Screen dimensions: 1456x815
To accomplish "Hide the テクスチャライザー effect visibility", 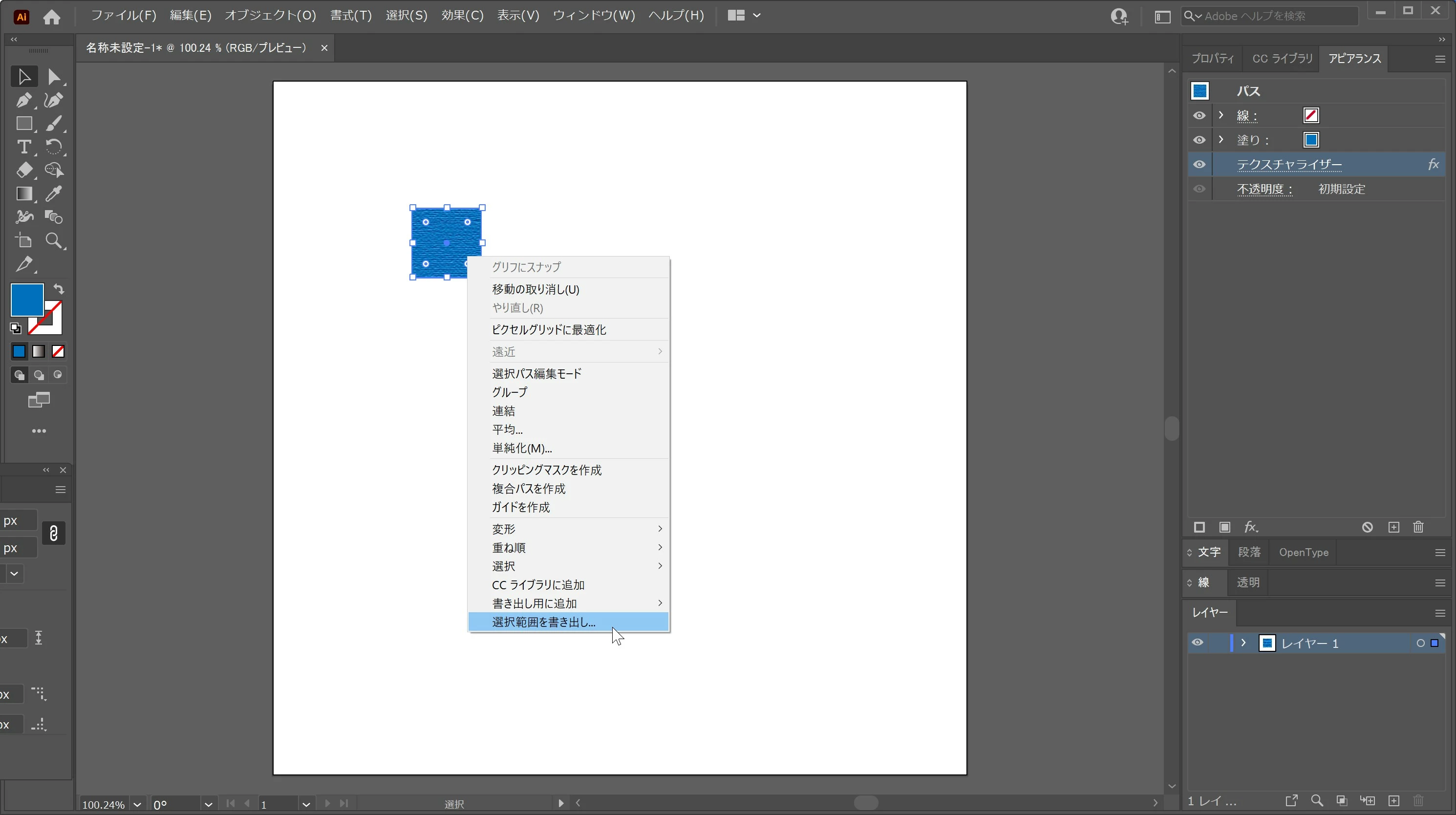I will [x=1199, y=165].
